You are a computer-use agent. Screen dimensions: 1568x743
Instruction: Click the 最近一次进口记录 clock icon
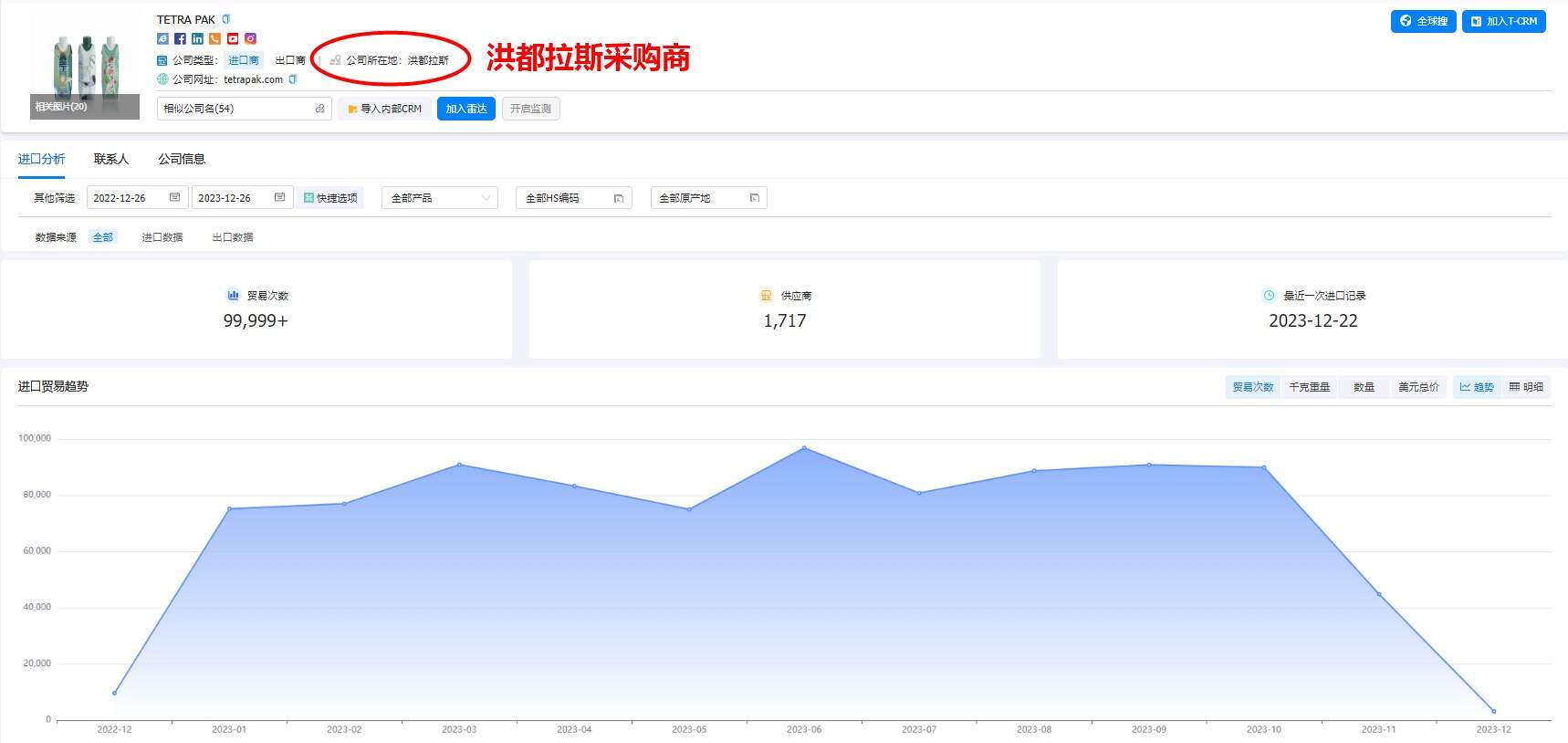(1269, 295)
